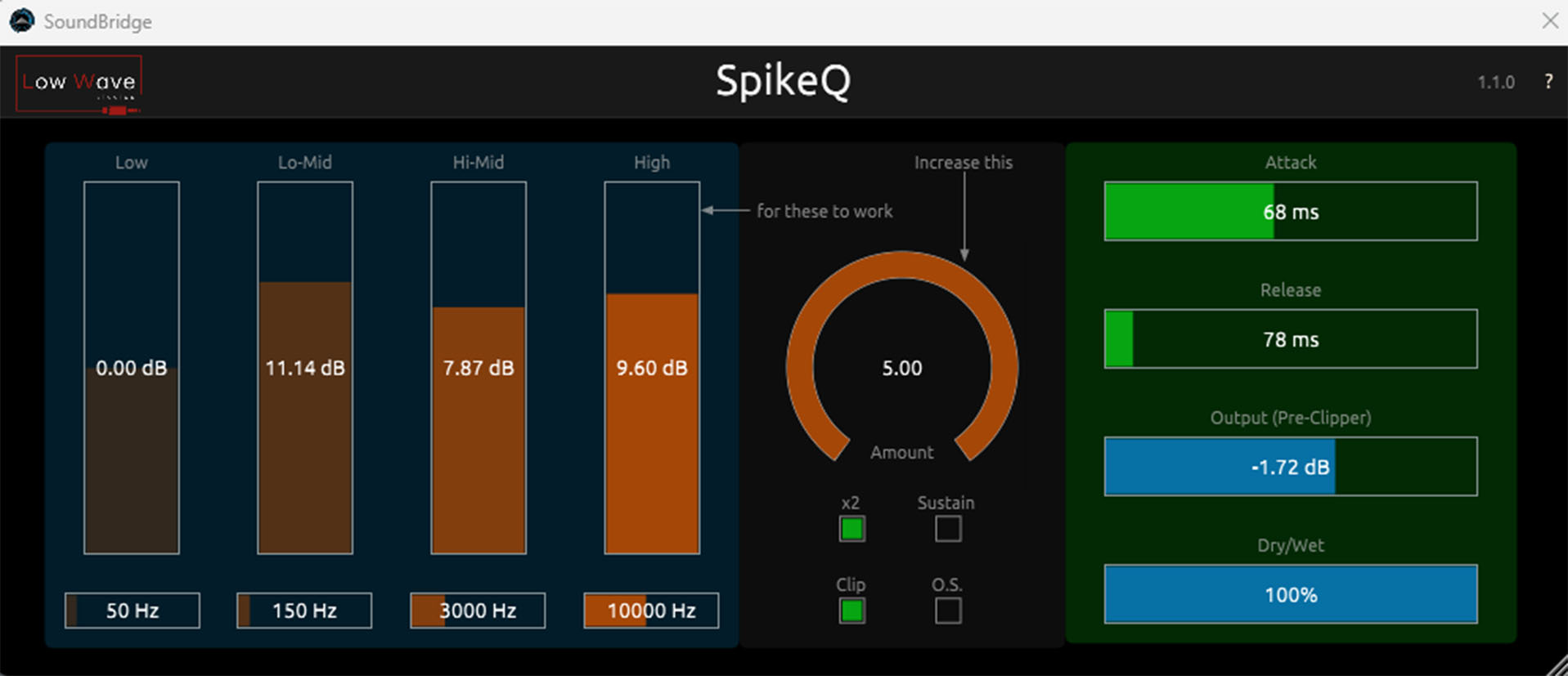The width and height of the screenshot is (1568, 676).
Task: Click the Output (Pre-Clipper) label
Action: point(1291,418)
